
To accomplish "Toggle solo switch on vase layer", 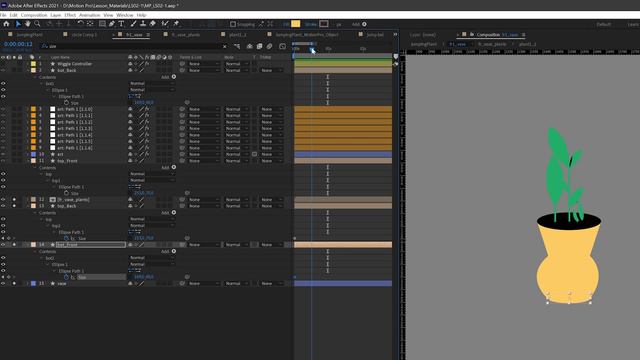I will click(14, 283).
